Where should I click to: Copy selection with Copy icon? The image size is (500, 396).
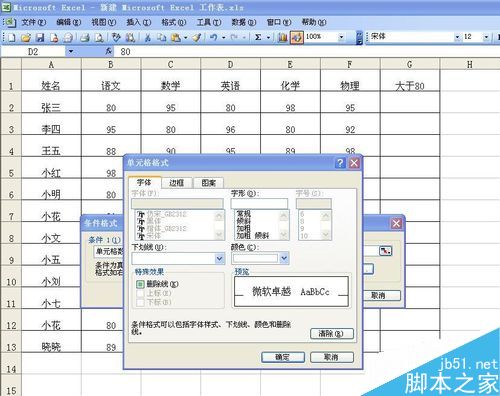tap(162, 38)
